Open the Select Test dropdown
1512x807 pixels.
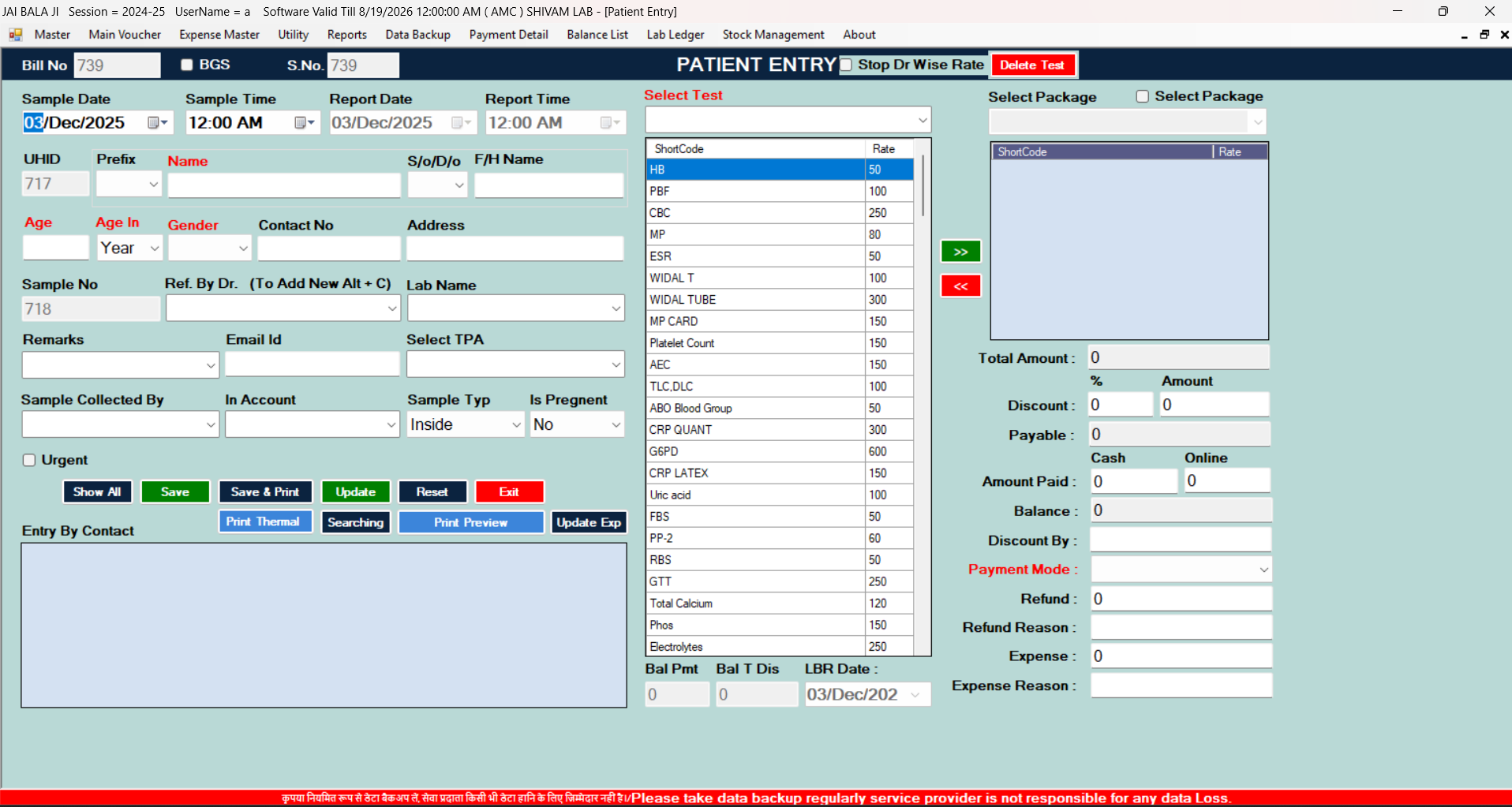click(922, 119)
